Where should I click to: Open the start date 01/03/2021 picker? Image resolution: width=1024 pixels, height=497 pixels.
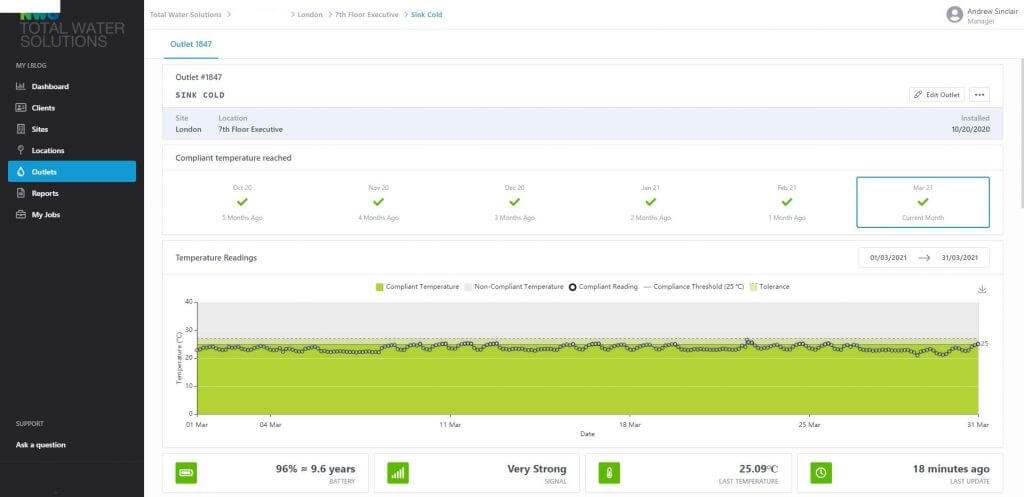coord(889,258)
